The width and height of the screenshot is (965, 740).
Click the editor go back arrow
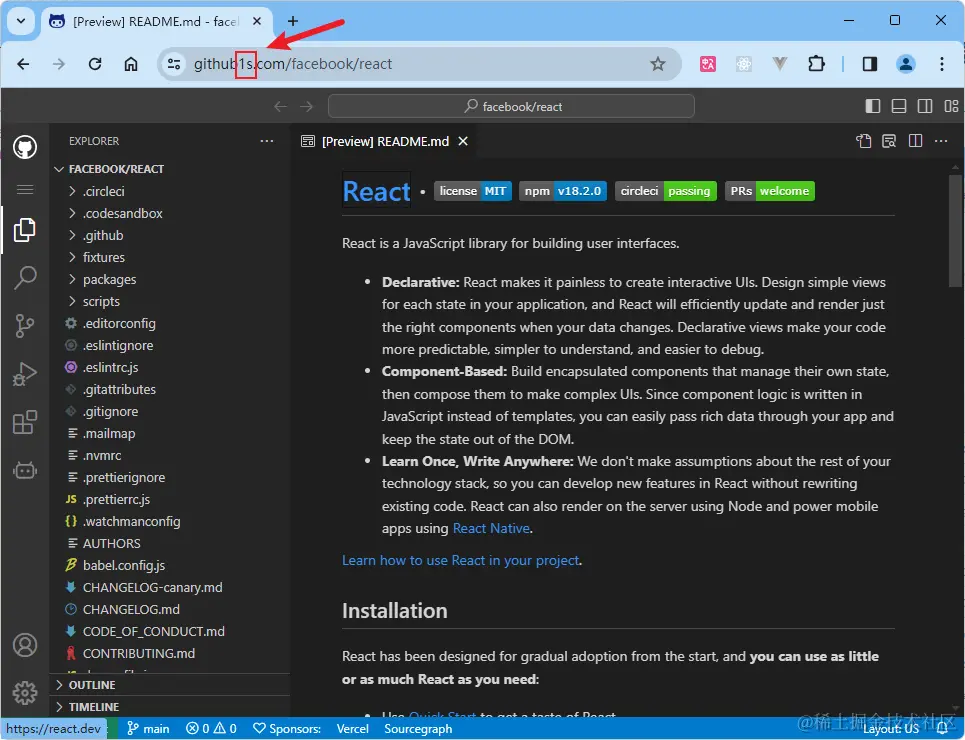click(x=281, y=107)
